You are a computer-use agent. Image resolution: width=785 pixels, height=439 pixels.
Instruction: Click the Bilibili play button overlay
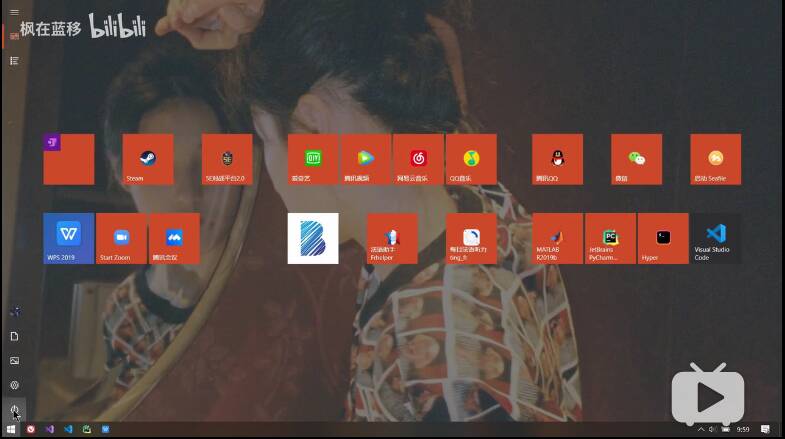(708, 397)
